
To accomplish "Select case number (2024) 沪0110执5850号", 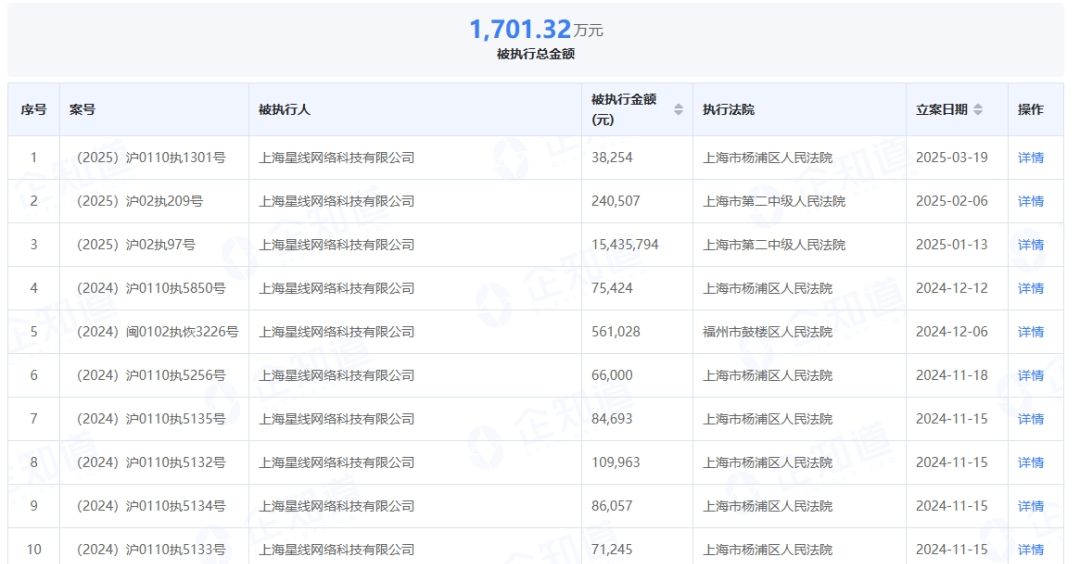I will [149, 288].
